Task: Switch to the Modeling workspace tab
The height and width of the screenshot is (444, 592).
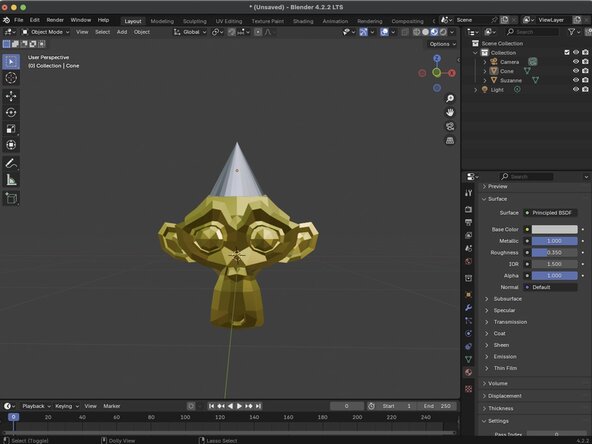Action: pos(162,21)
